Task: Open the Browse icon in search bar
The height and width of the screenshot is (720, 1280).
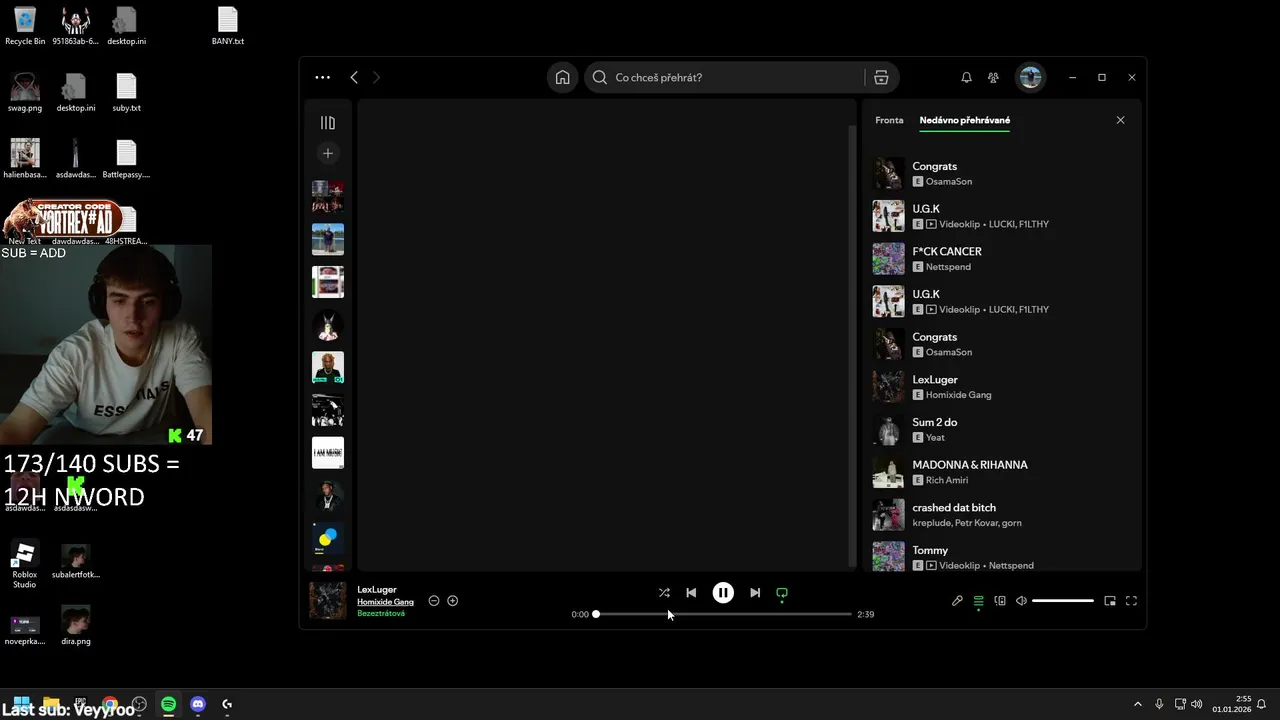Action: (x=881, y=77)
